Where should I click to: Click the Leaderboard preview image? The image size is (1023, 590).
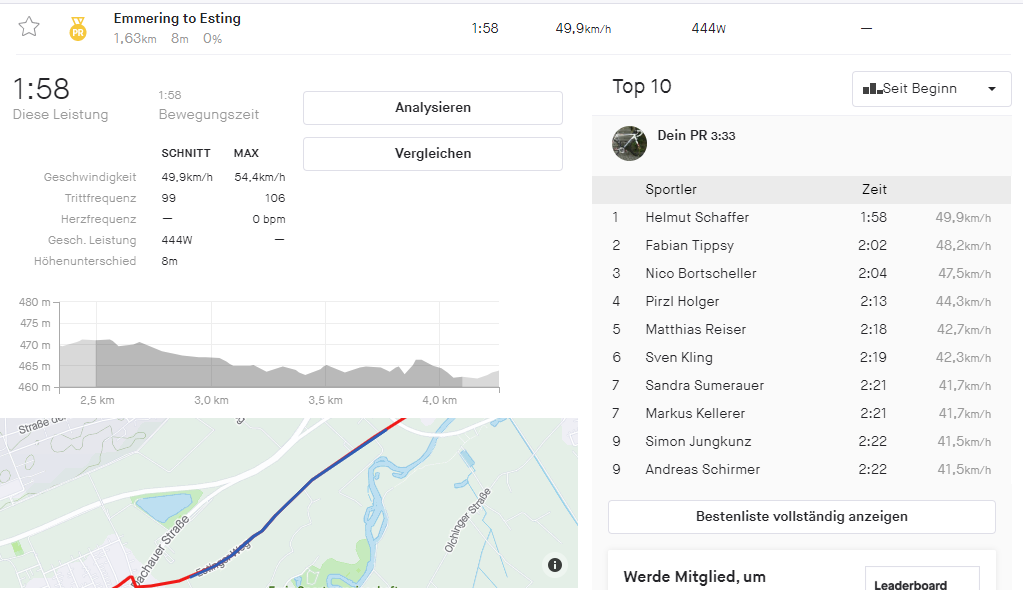[921, 579]
